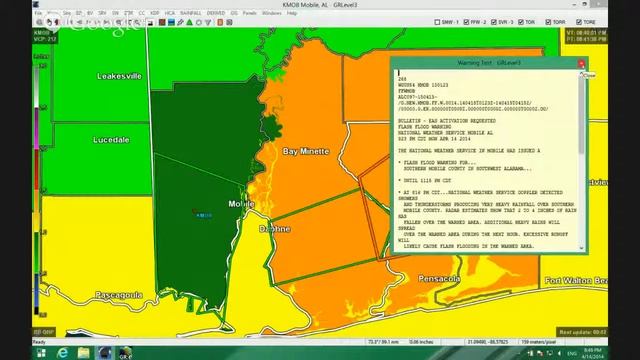Open the Panels menu
The height and width of the screenshot is (360, 640).
click(x=249, y=13)
